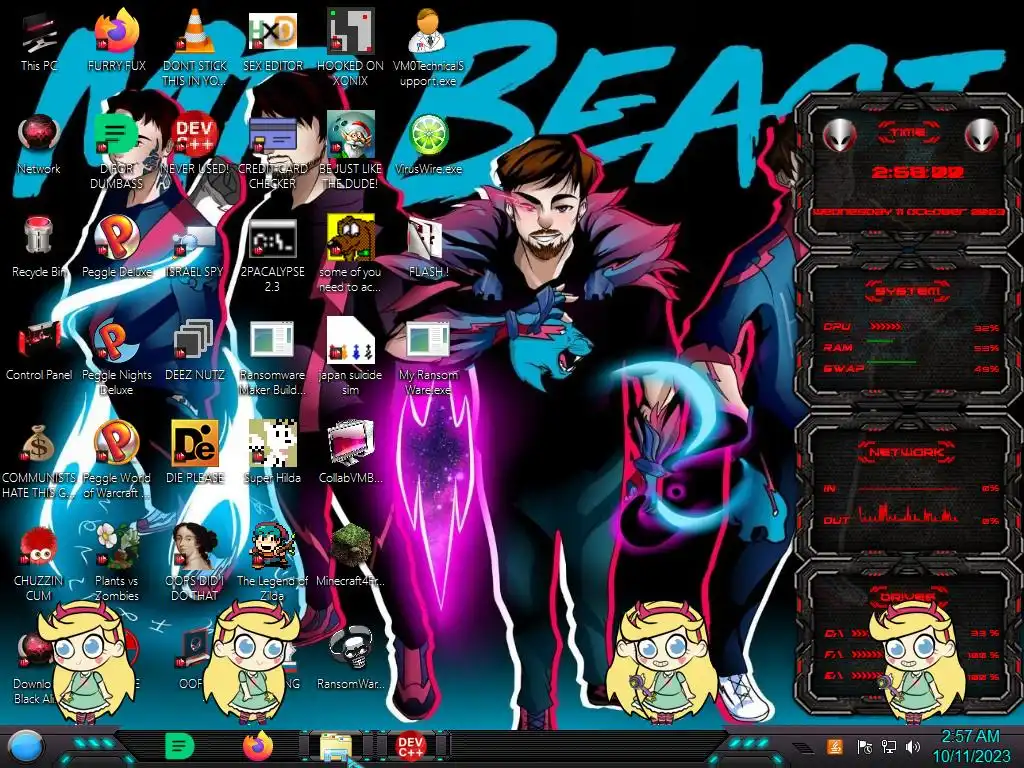Screen dimensions: 1024x768
Task: Click the TIME header on the widget
Action: (x=908, y=133)
